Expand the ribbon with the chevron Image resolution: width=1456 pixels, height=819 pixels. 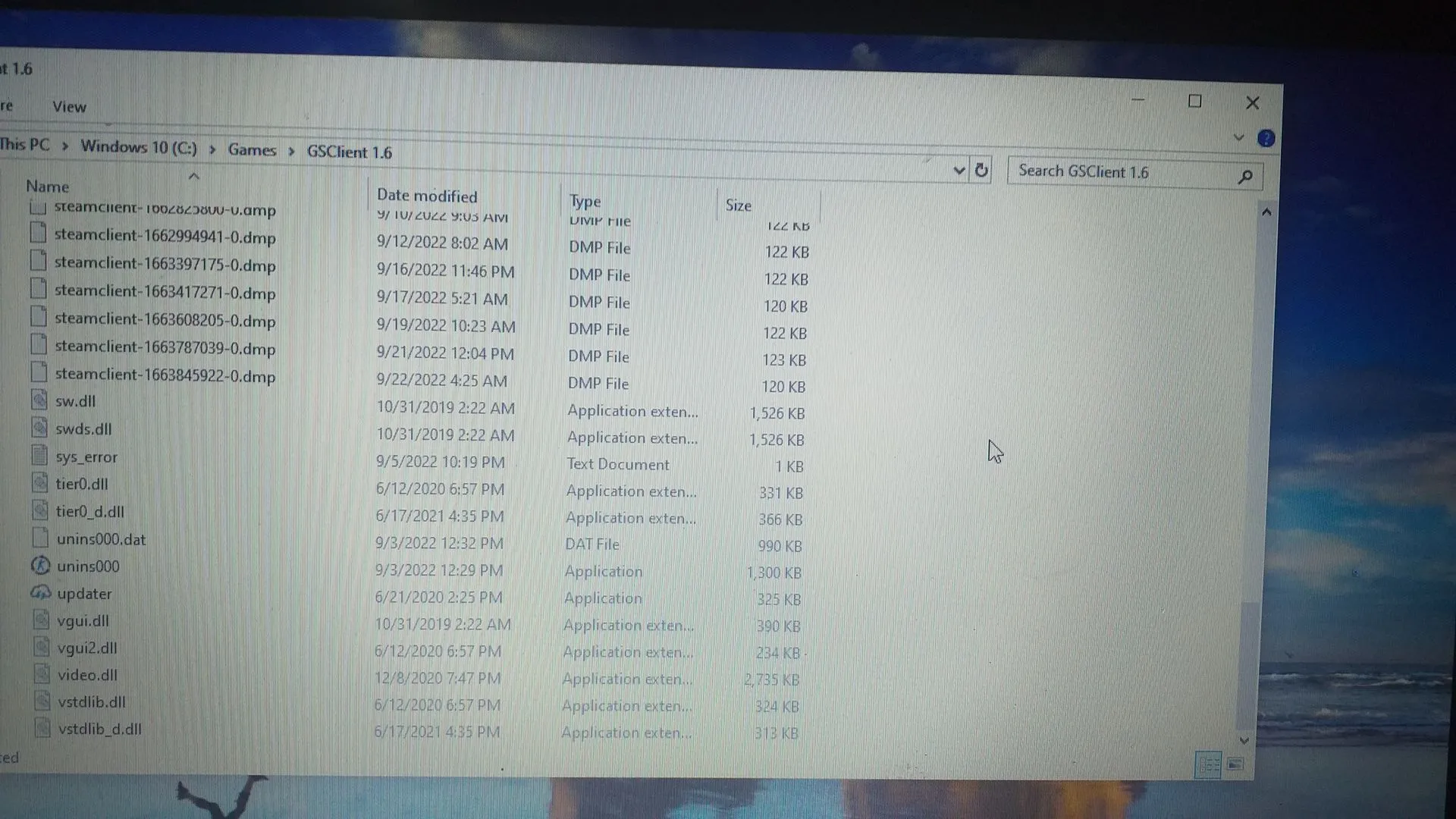1239,137
